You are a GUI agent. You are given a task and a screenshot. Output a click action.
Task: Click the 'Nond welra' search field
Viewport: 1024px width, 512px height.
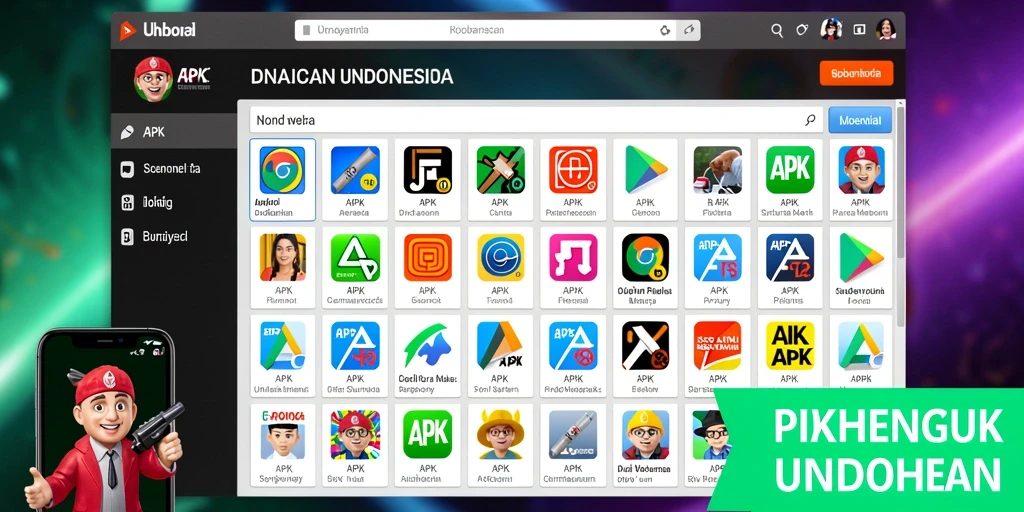(x=536, y=120)
